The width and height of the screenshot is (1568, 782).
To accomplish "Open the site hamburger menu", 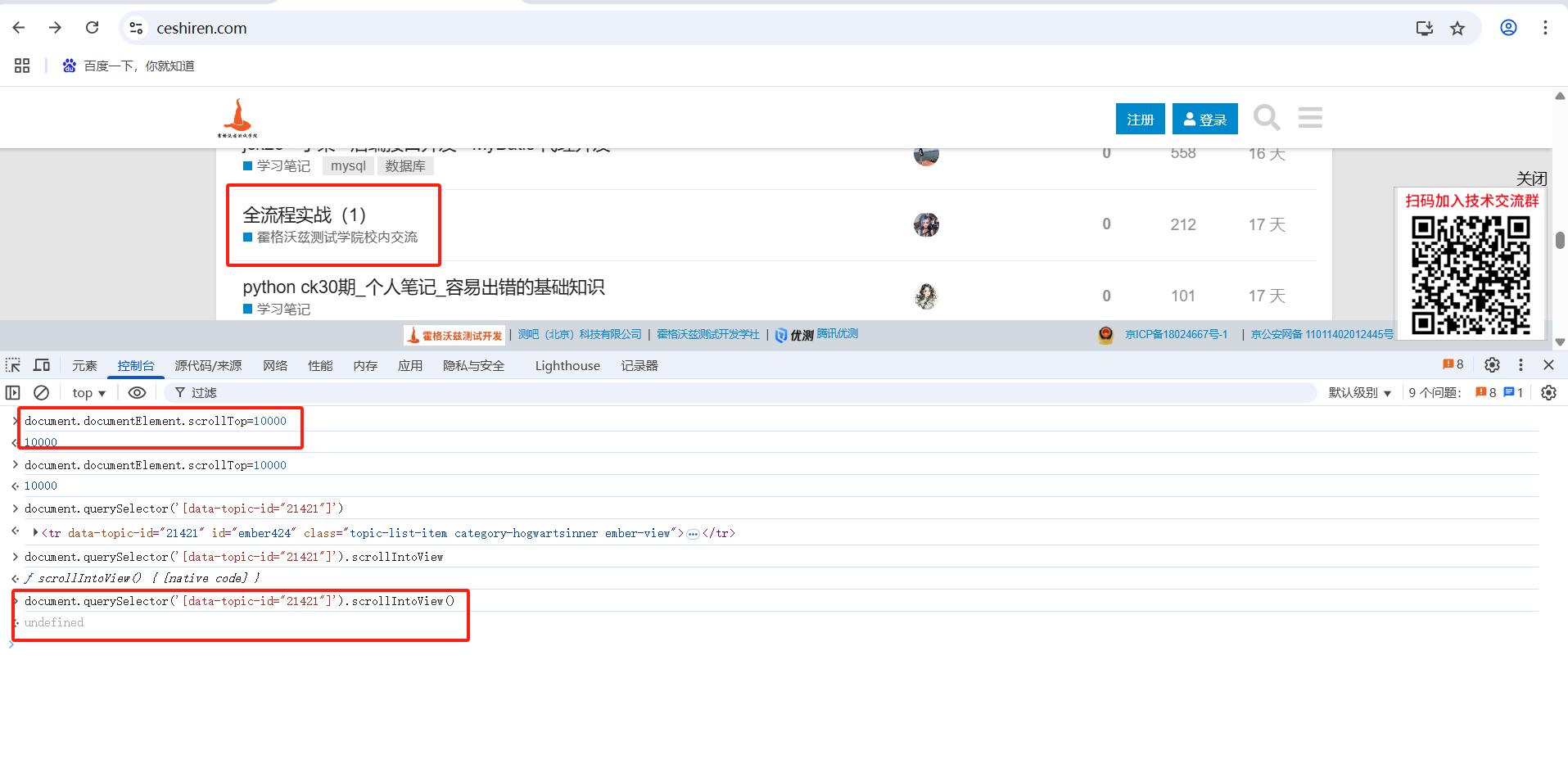I will pos(1310,118).
